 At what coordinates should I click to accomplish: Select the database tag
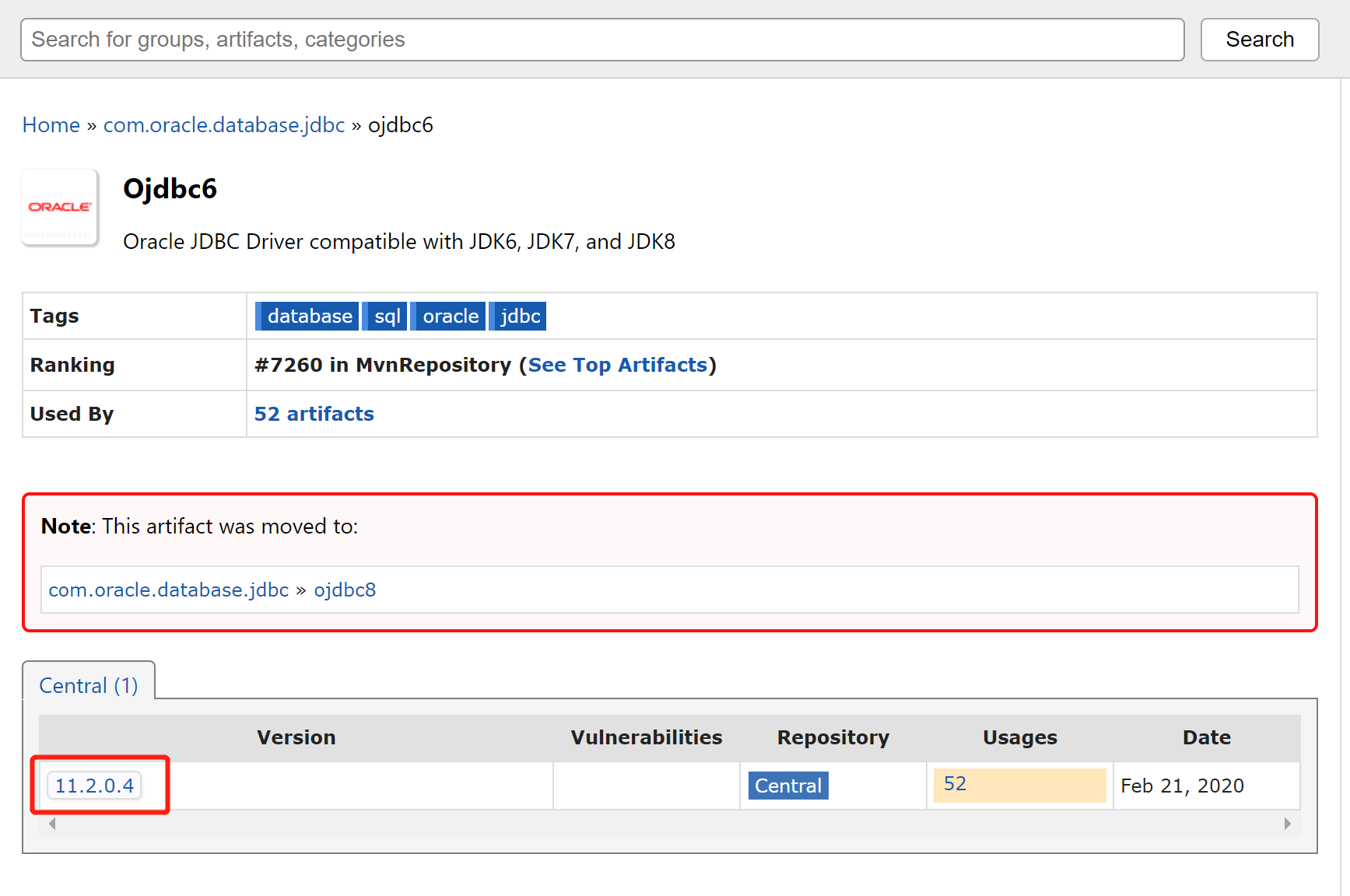[x=307, y=317]
